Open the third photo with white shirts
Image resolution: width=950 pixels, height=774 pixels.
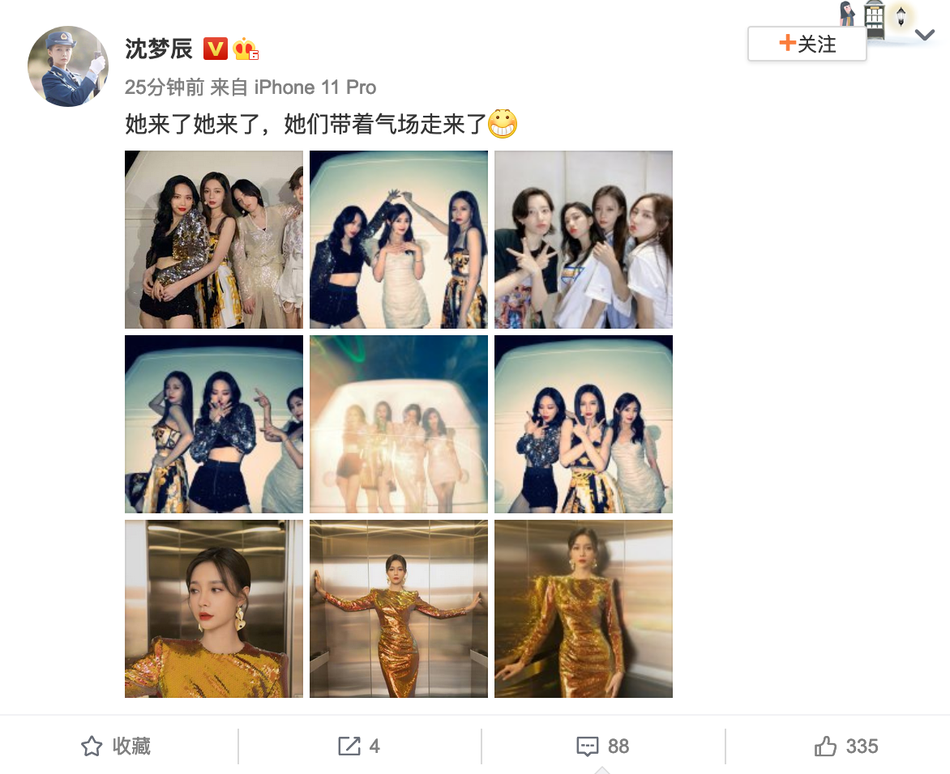(583, 240)
